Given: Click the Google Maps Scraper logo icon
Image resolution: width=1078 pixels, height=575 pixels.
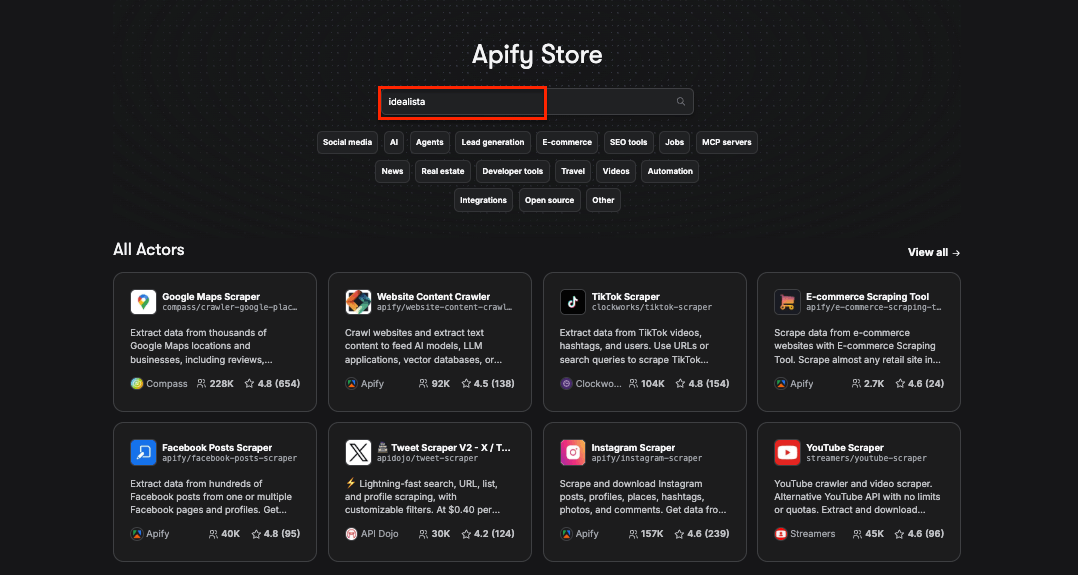Looking at the screenshot, I should pyautogui.click(x=143, y=302).
